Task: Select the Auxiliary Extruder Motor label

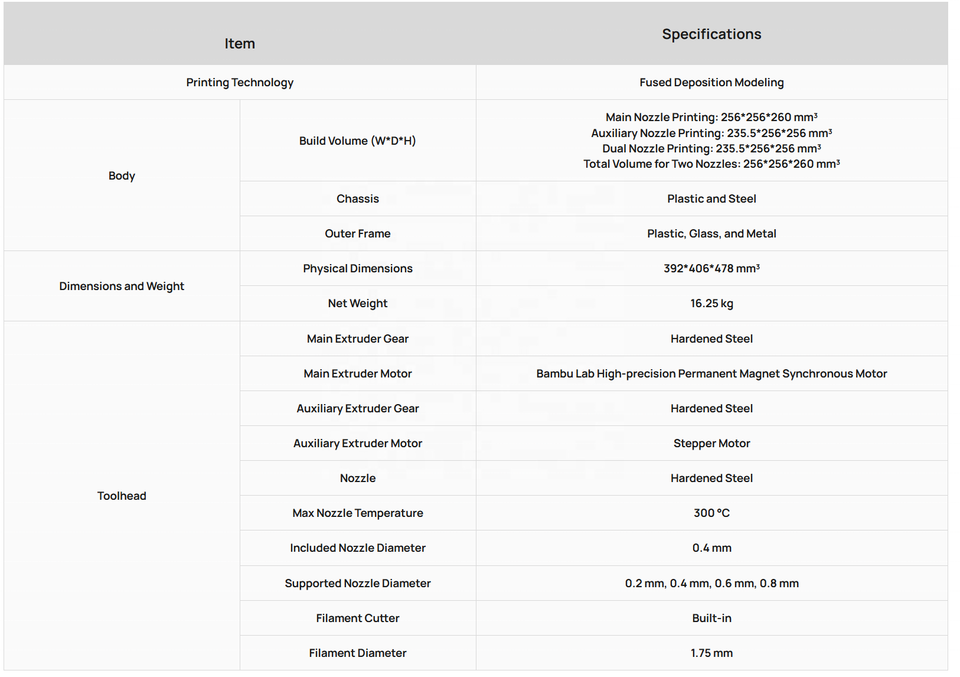Action: tap(358, 444)
